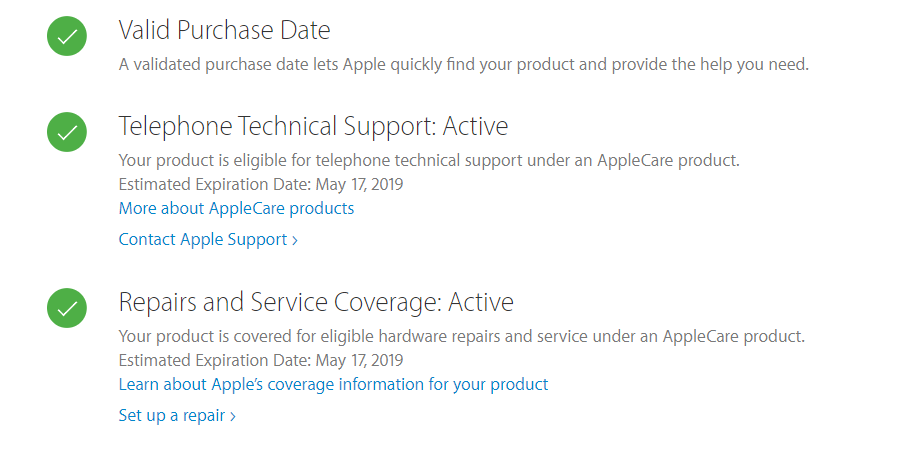Click the Telephone Technical Support heading text
Viewport: 900px width, 461px height.
(x=277, y=126)
